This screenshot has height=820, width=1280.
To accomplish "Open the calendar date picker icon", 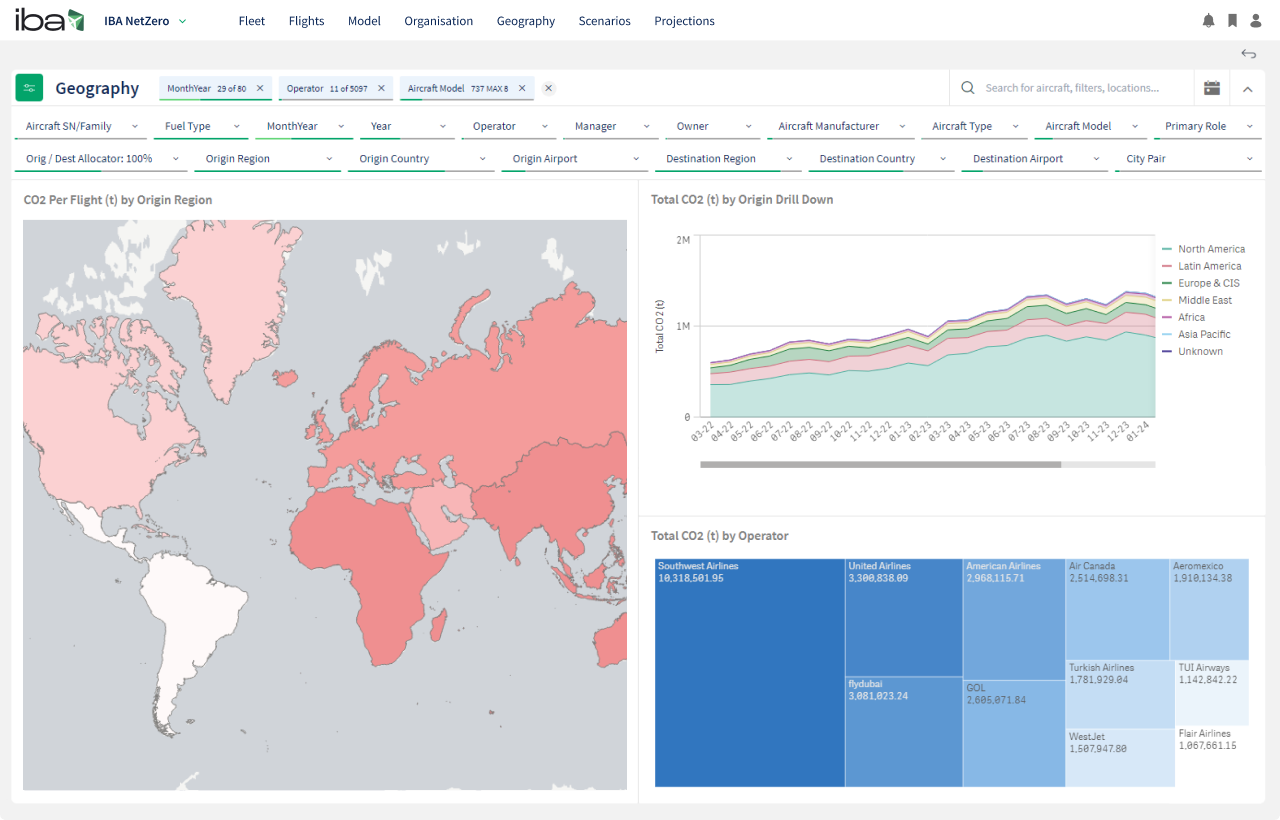I will pyautogui.click(x=1211, y=88).
